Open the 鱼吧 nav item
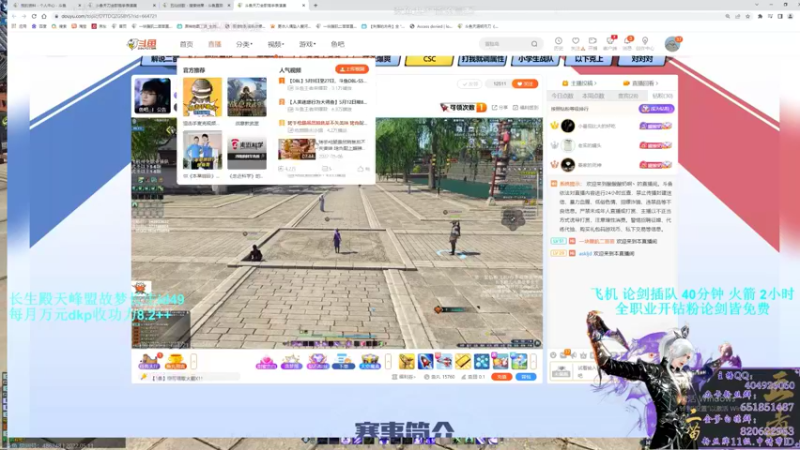 point(337,44)
